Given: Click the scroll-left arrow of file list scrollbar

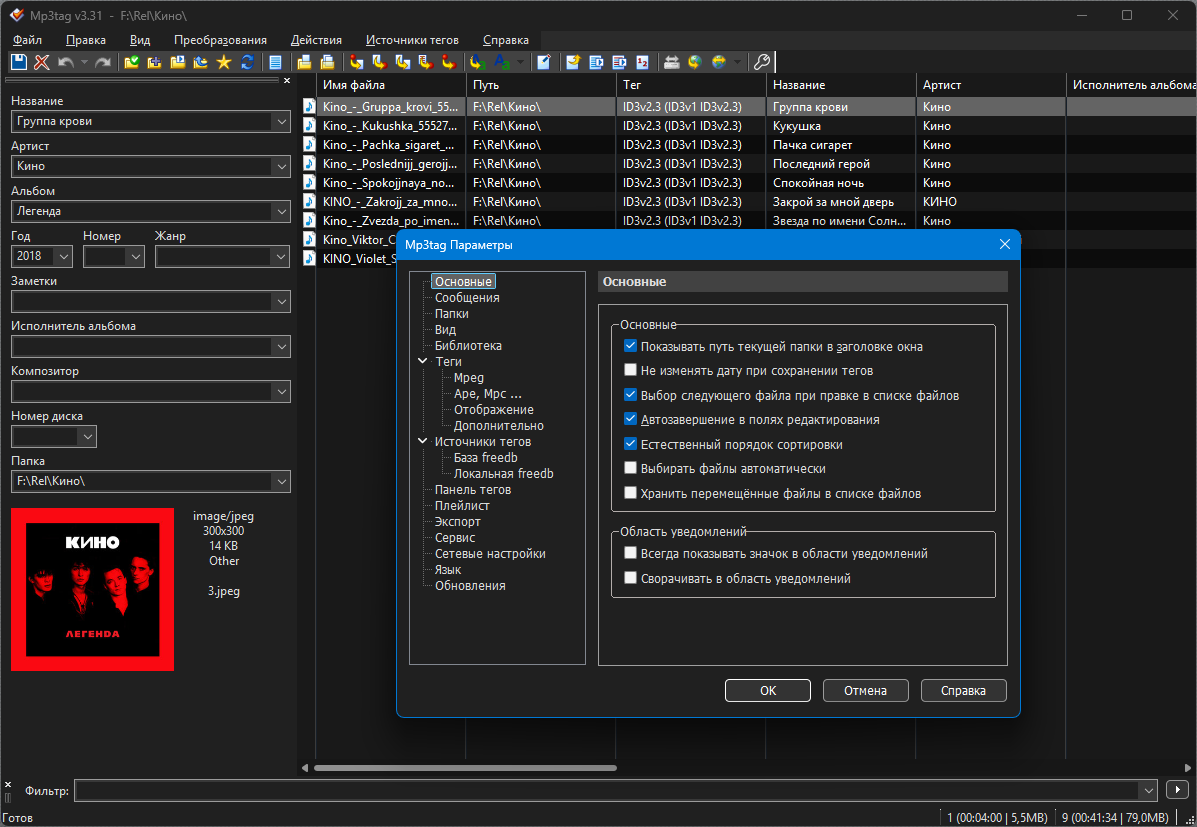Looking at the screenshot, I should 305,767.
